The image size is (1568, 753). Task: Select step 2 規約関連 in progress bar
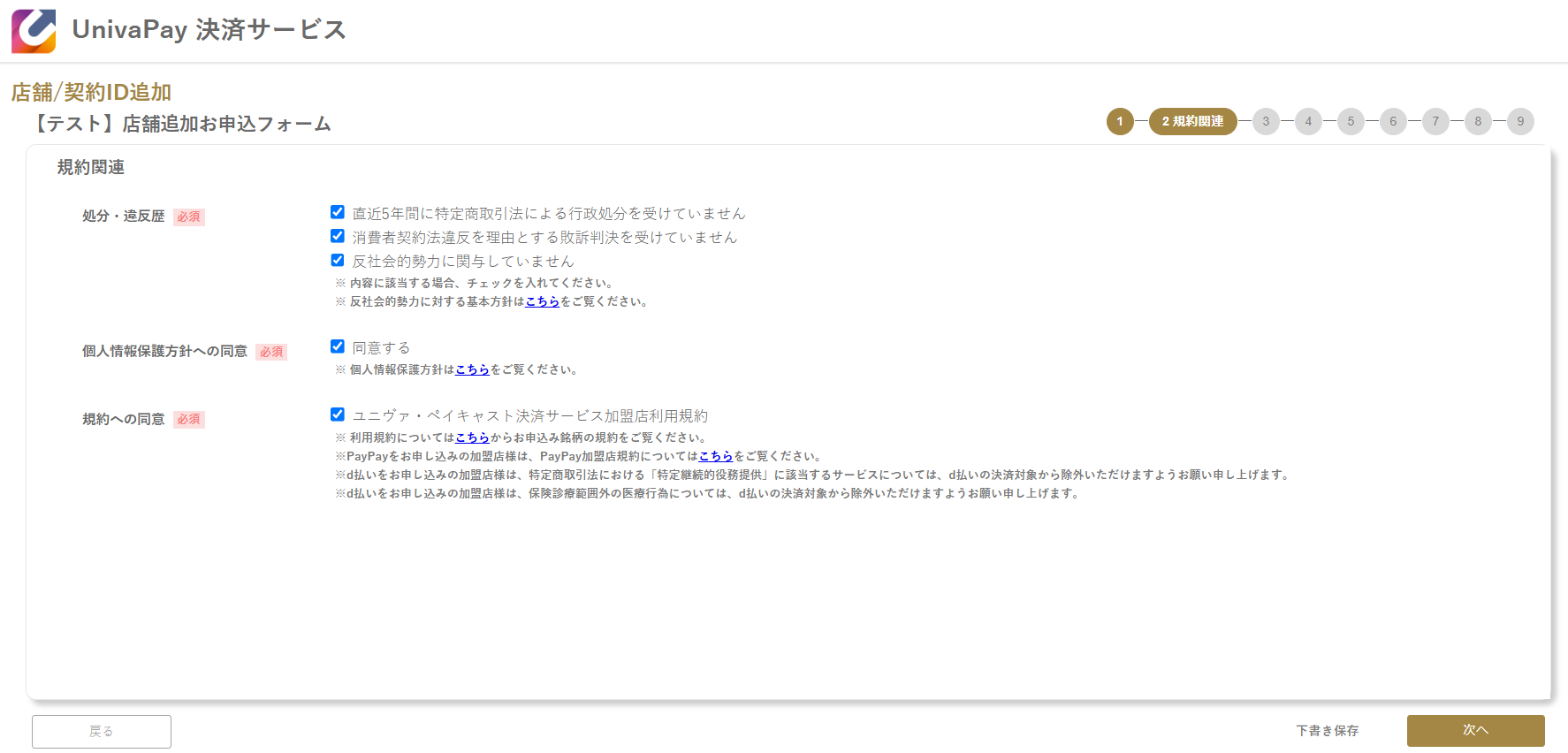(1193, 121)
